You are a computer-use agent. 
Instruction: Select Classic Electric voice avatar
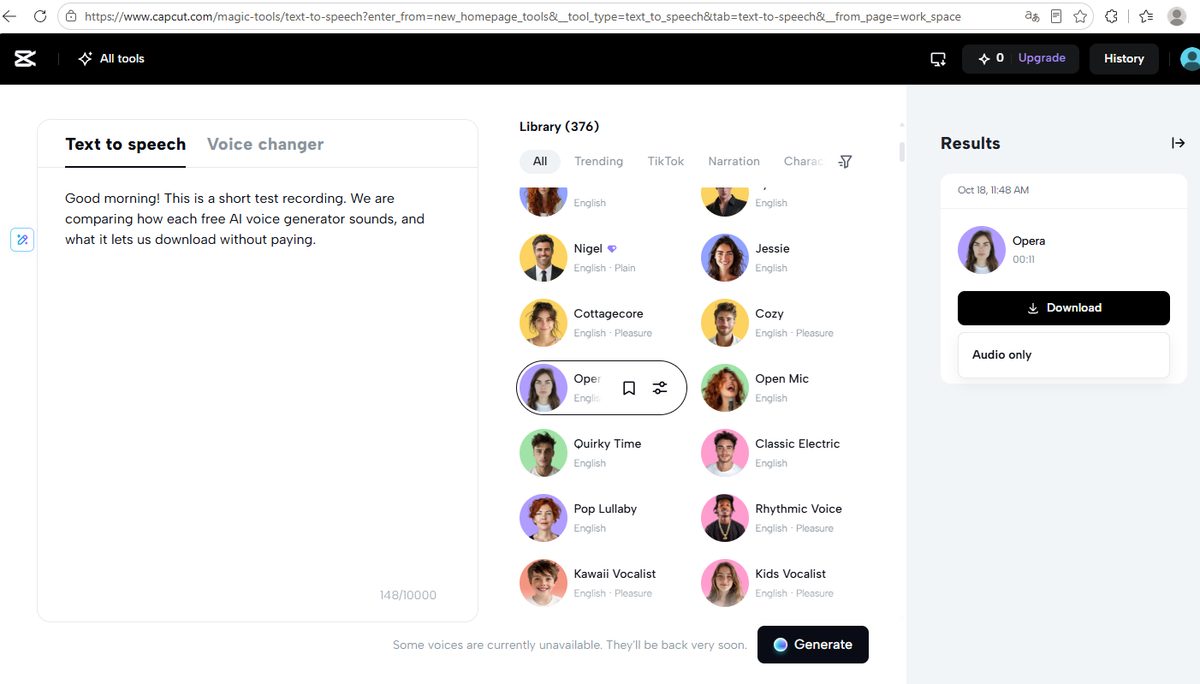click(x=724, y=452)
